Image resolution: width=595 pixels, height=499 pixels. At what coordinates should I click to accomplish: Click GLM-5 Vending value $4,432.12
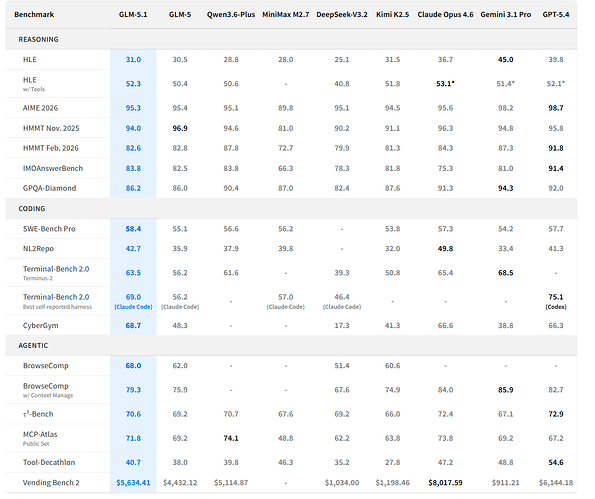[180, 483]
